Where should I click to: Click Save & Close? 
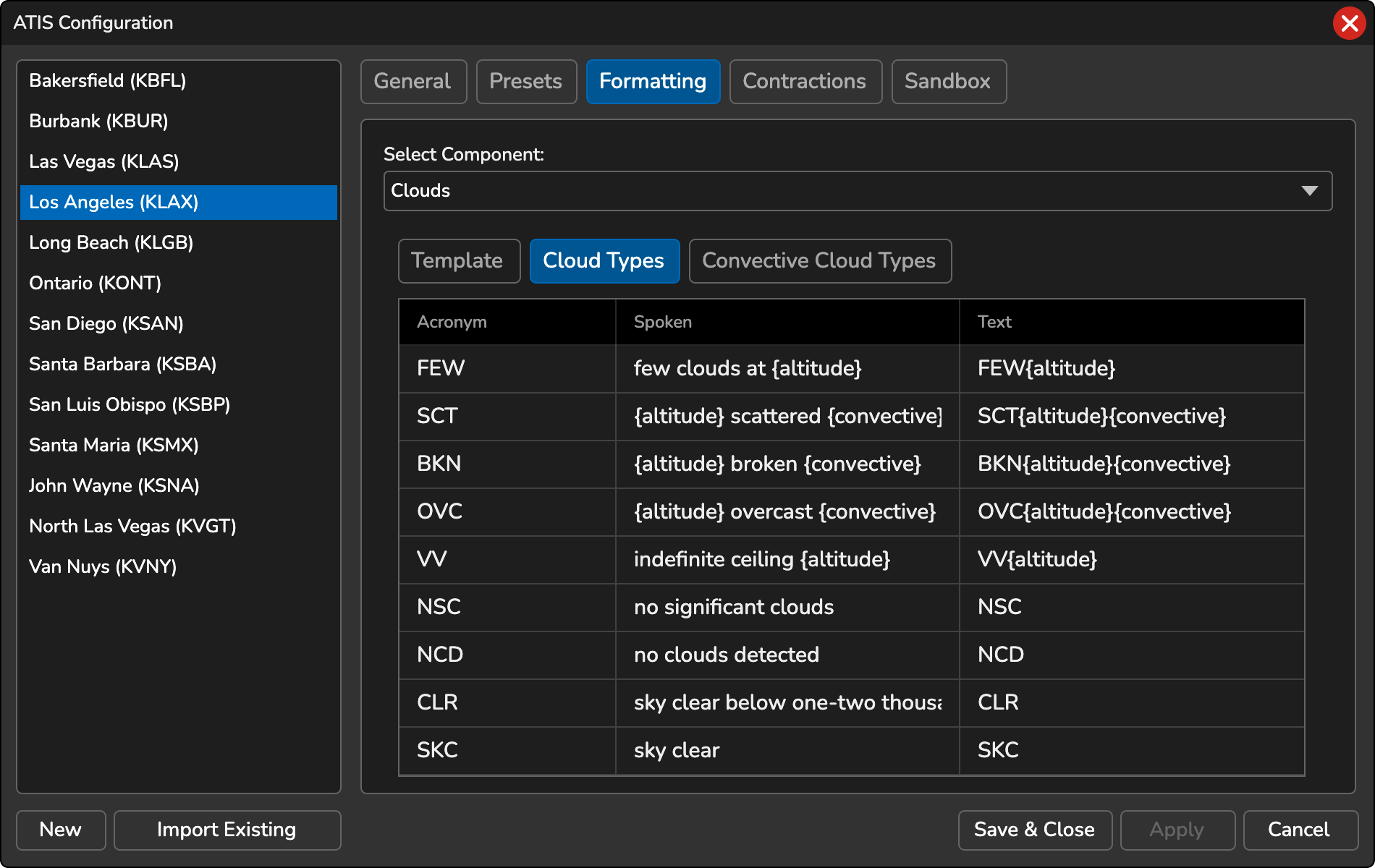1035,830
